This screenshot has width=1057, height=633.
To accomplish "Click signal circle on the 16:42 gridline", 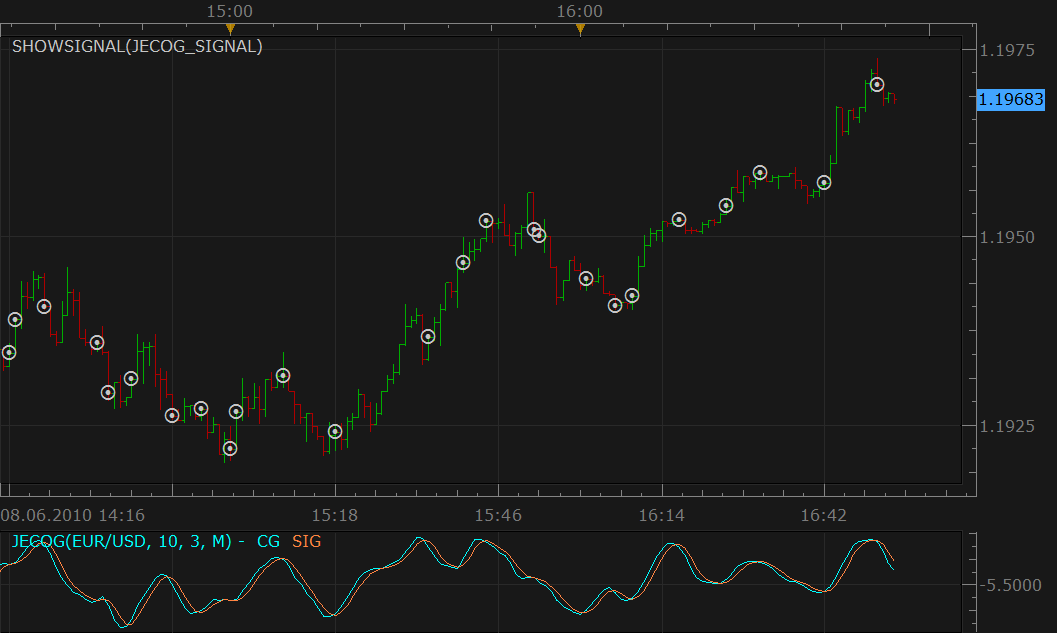I will (824, 183).
